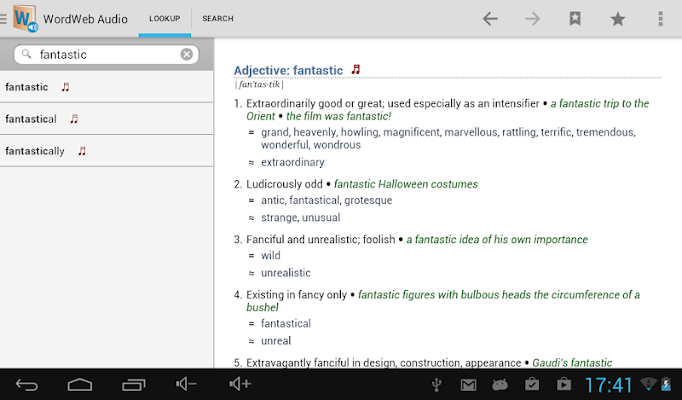Tap the magnifier icon in search box
Screen dimensions: 682x400
27,54
